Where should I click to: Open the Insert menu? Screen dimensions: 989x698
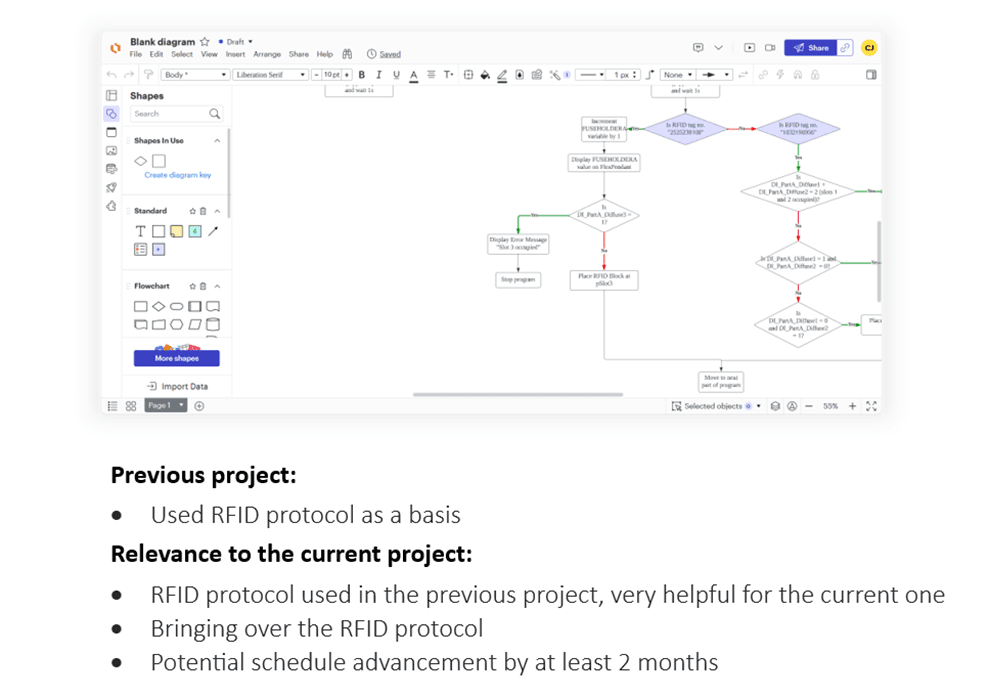point(235,54)
